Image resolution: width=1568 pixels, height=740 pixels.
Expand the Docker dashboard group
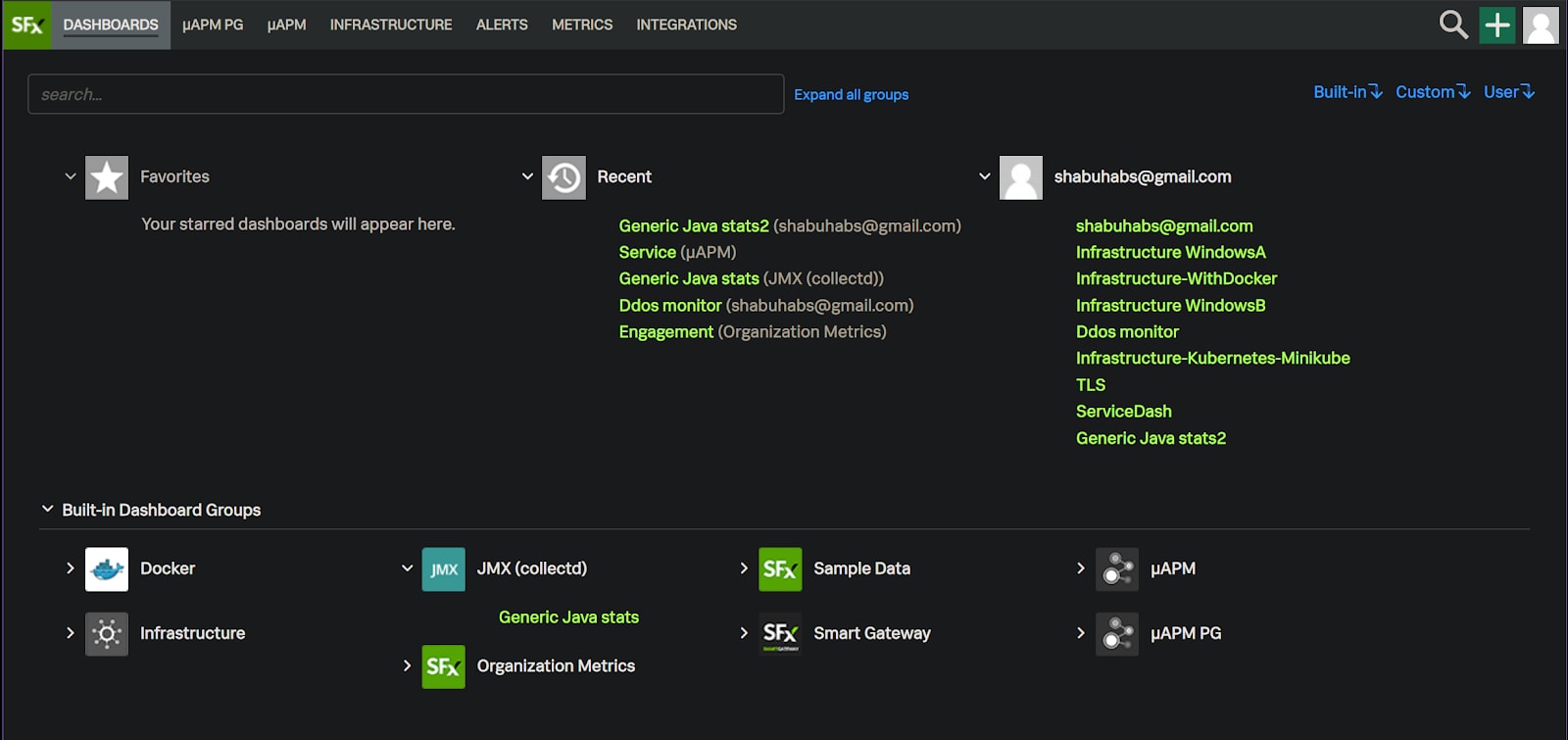pyautogui.click(x=70, y=568)
